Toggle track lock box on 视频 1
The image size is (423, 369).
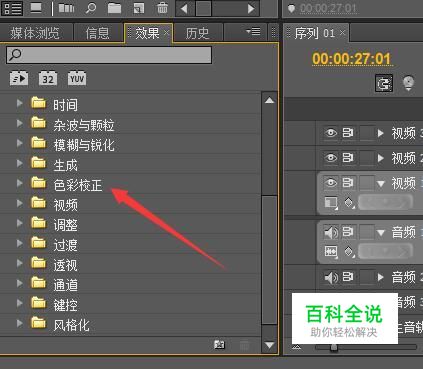click(366, 183)
